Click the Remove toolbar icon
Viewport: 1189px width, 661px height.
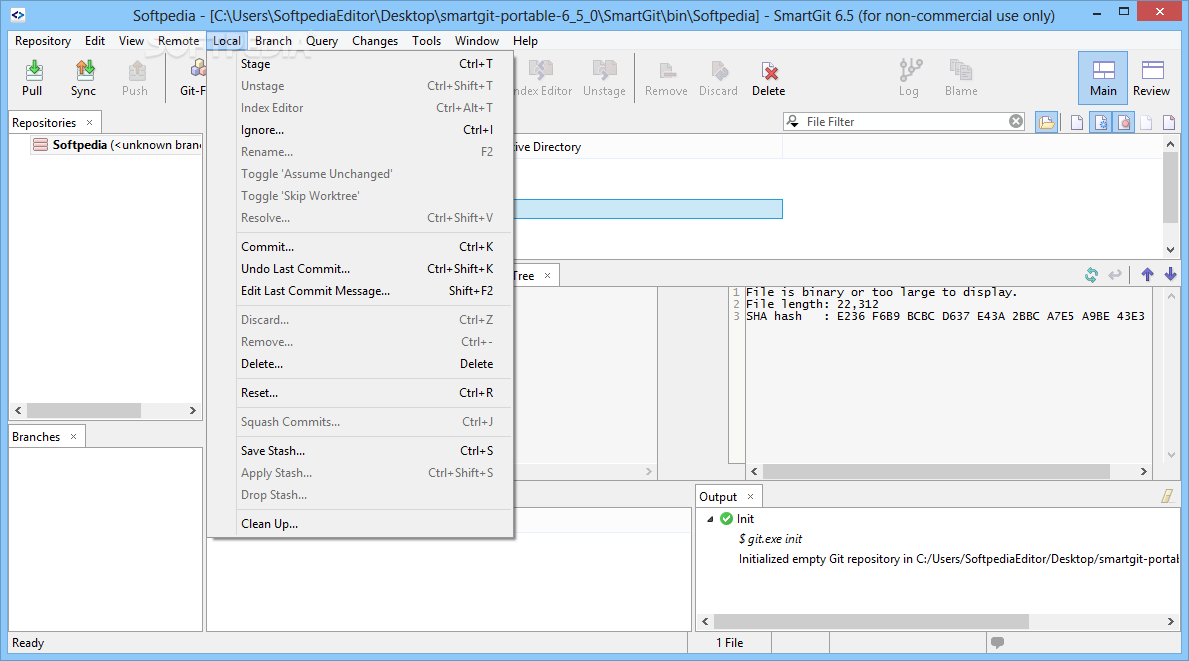[x=666, y=78]
